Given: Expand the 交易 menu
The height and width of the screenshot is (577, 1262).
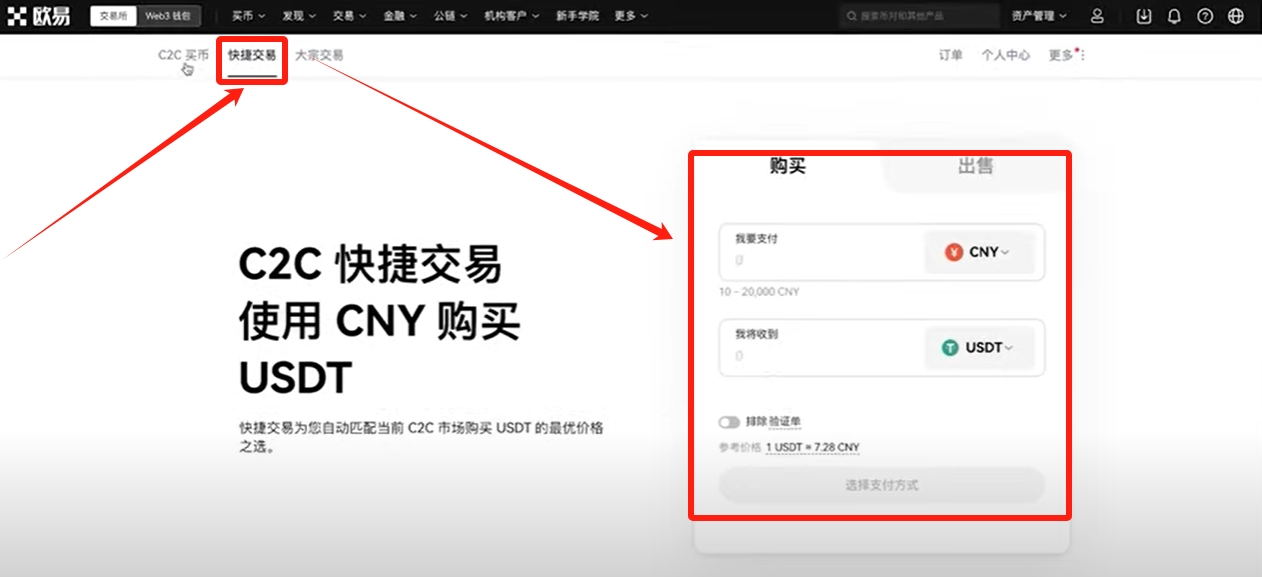Looking at the screenshot, I should pyautogui.click(x=349, y=16).
